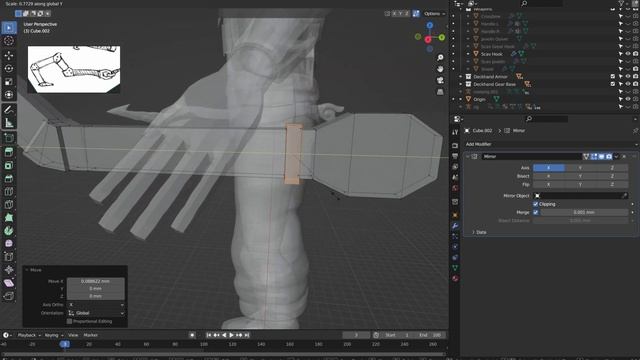Toggle Deckhand Gear Base exclude checkbox
Image resolution: width=640 pixels, height=360 pixels.
[x=613, y=84]
